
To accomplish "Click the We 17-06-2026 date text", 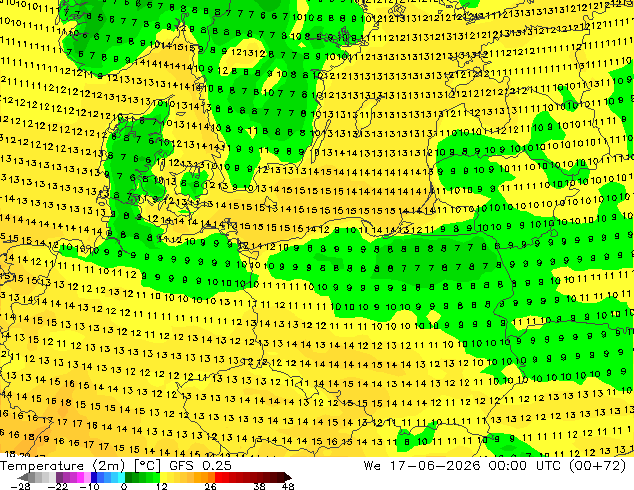I will [x=422, y=466].
